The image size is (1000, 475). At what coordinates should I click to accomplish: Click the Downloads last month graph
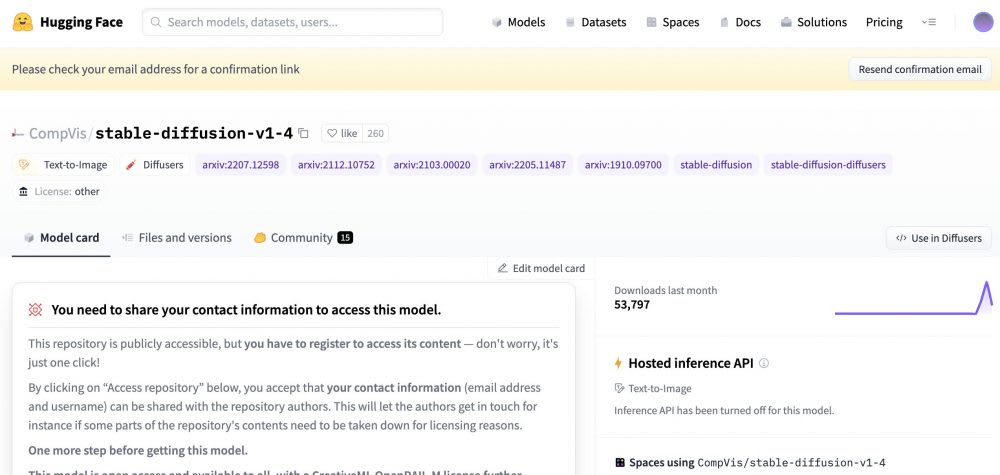[914, 298]
